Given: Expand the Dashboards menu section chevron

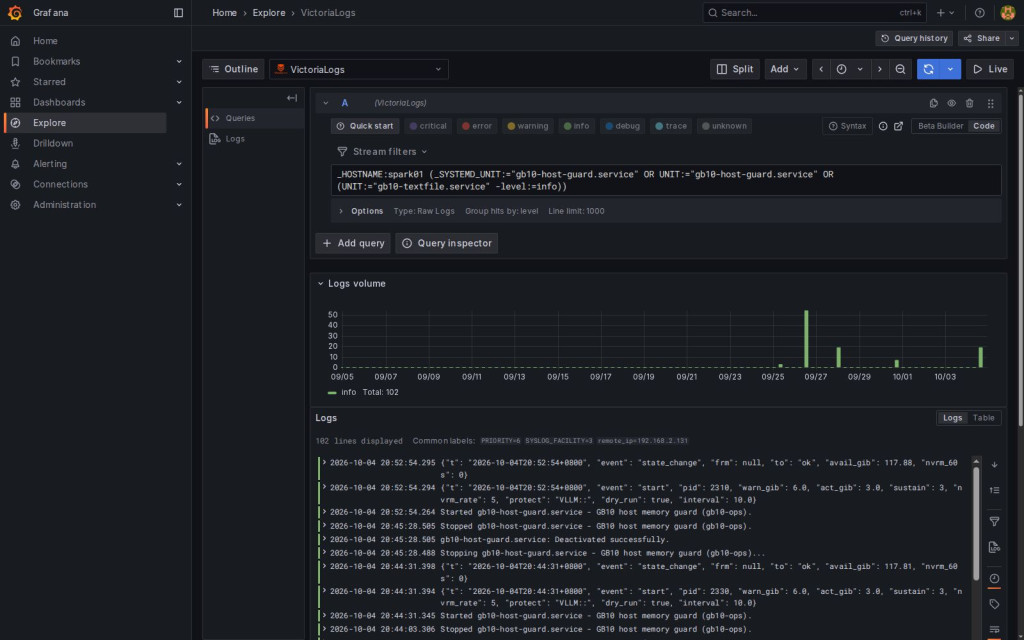Looking at the screenshot, I should point(179,103).
